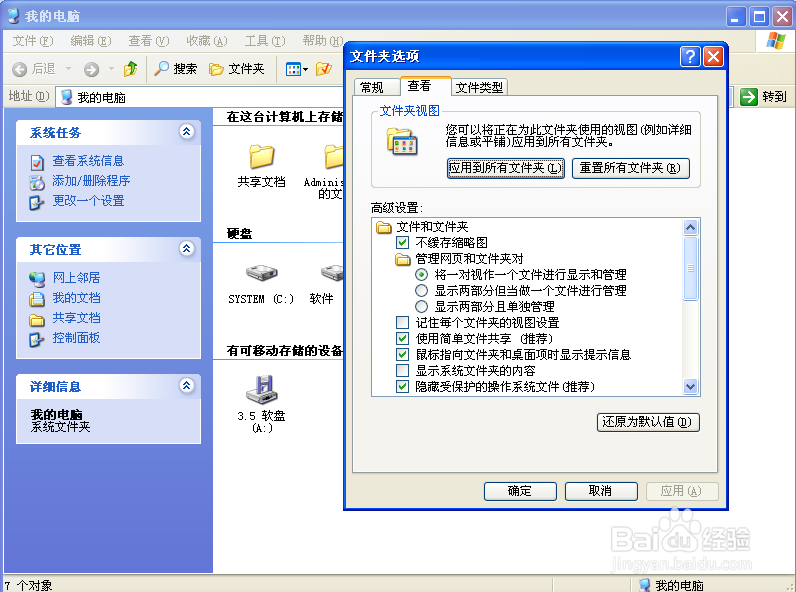Click the 文件夹视图 illustration icon
The width and height of the screenshot is (796, 592).
(402, 142)
